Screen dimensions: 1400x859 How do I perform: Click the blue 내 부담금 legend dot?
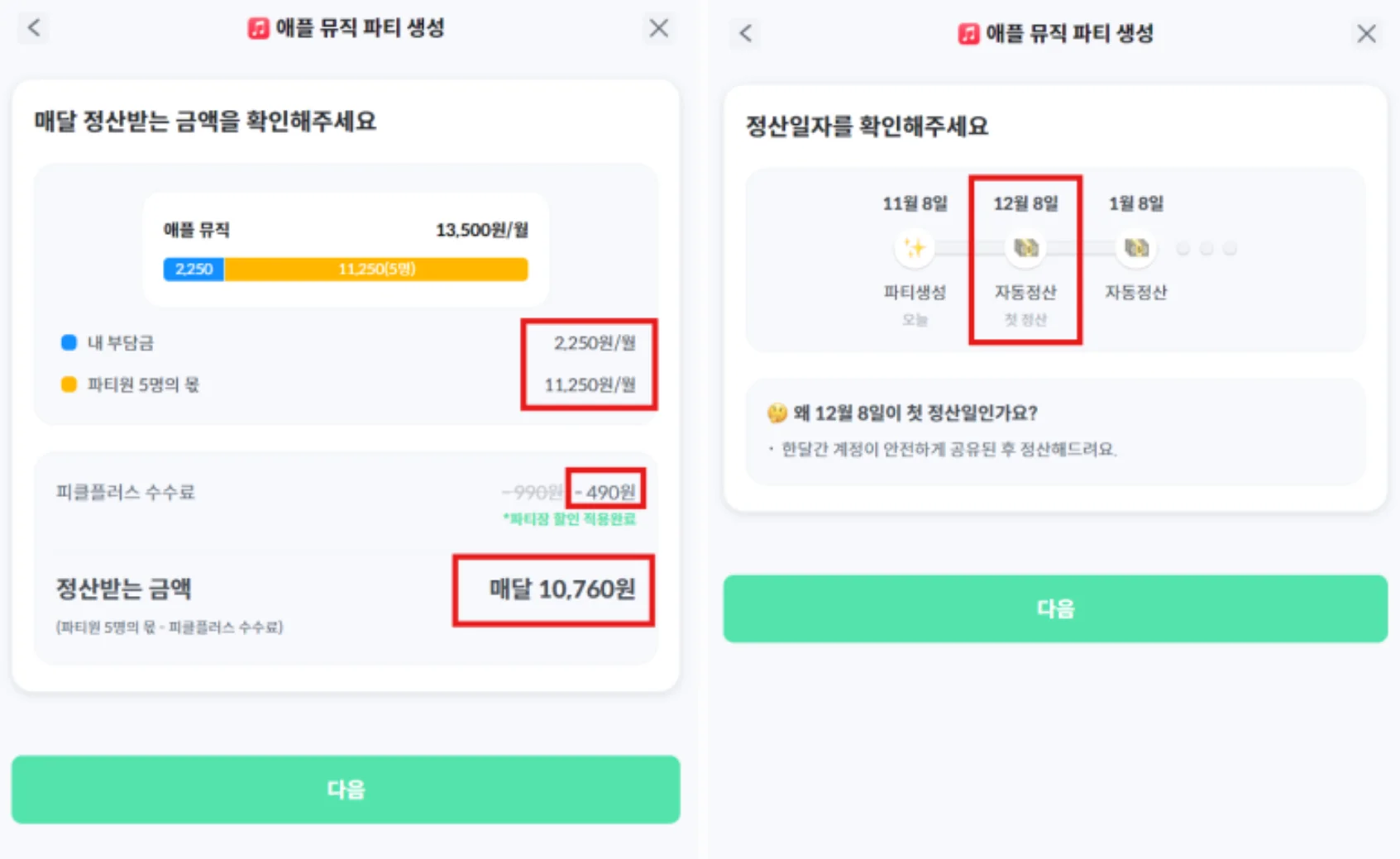69,342
